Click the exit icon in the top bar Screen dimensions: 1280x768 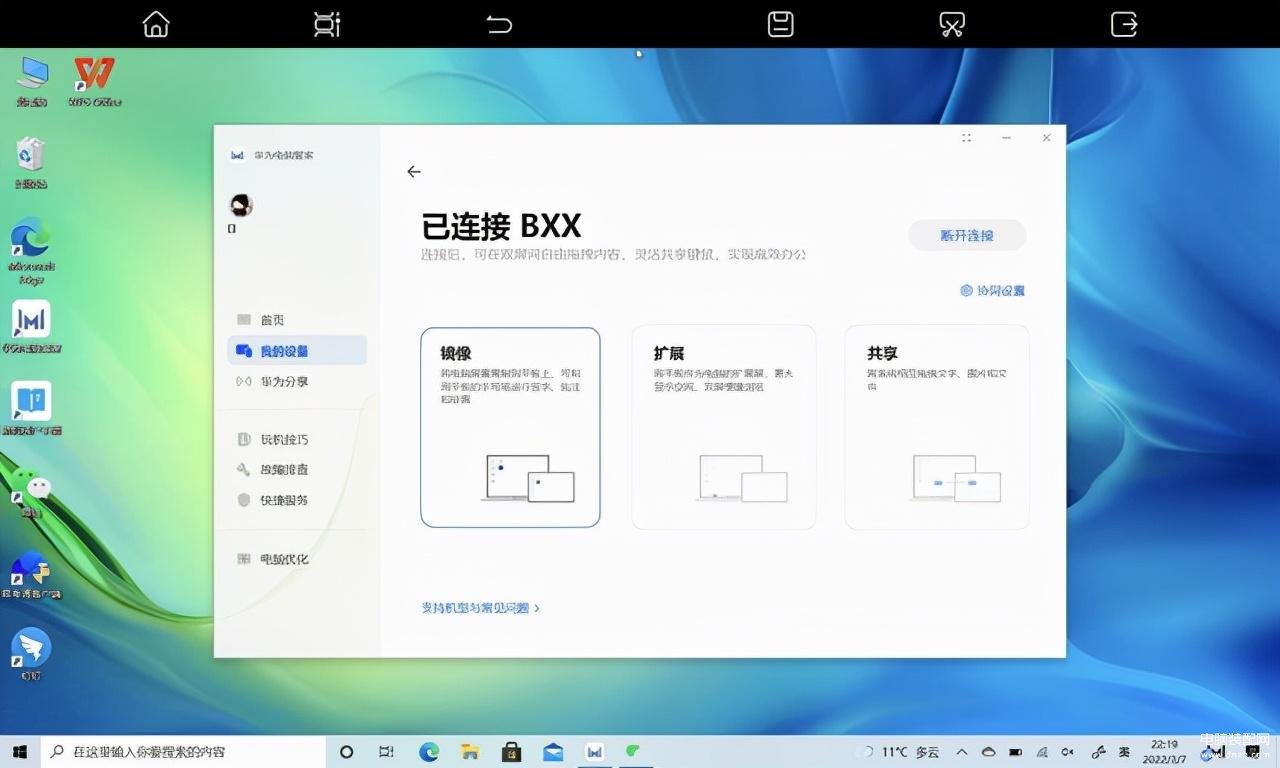point(1124,24)
